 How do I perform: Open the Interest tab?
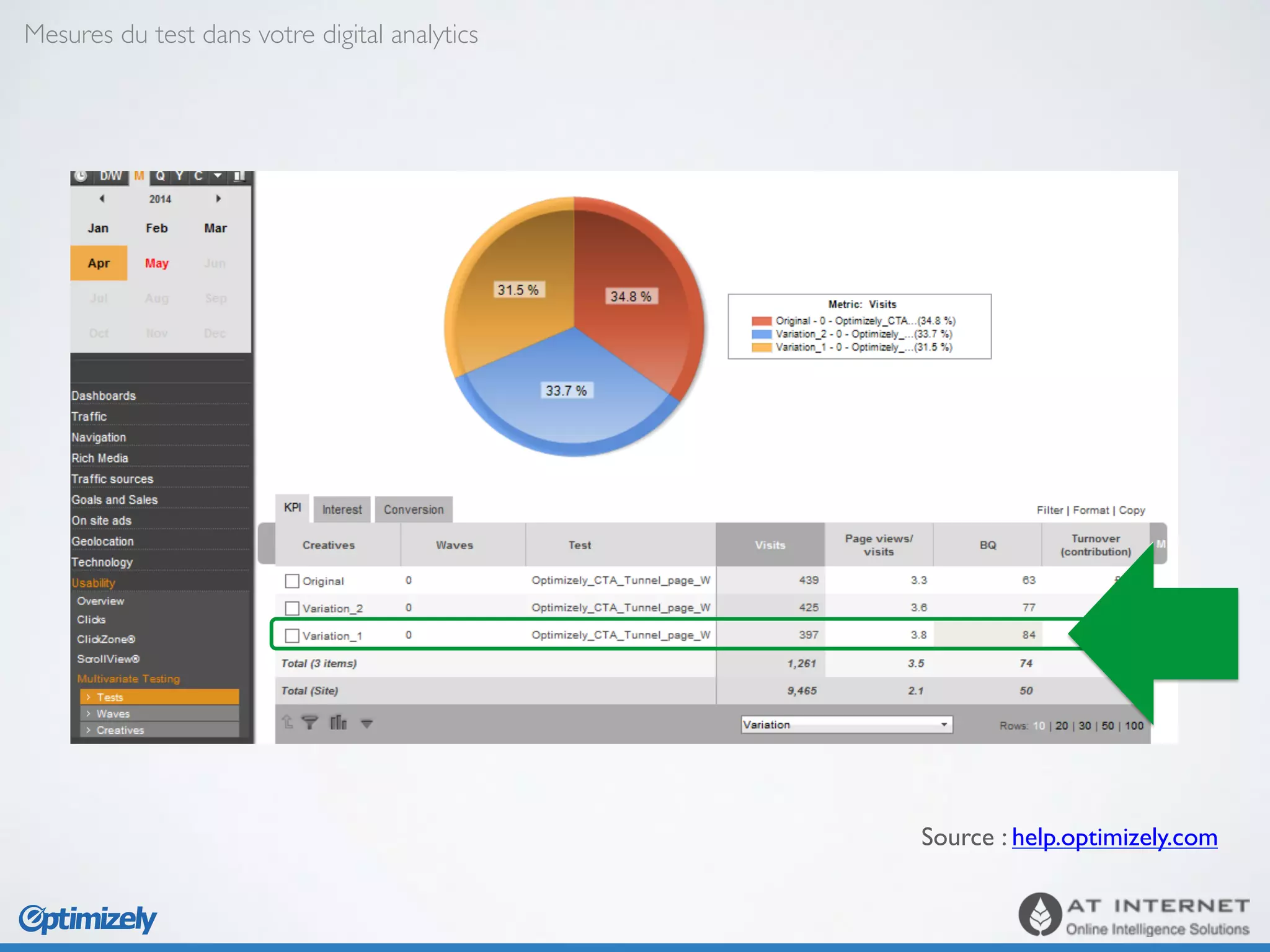(x=342, y=509)
